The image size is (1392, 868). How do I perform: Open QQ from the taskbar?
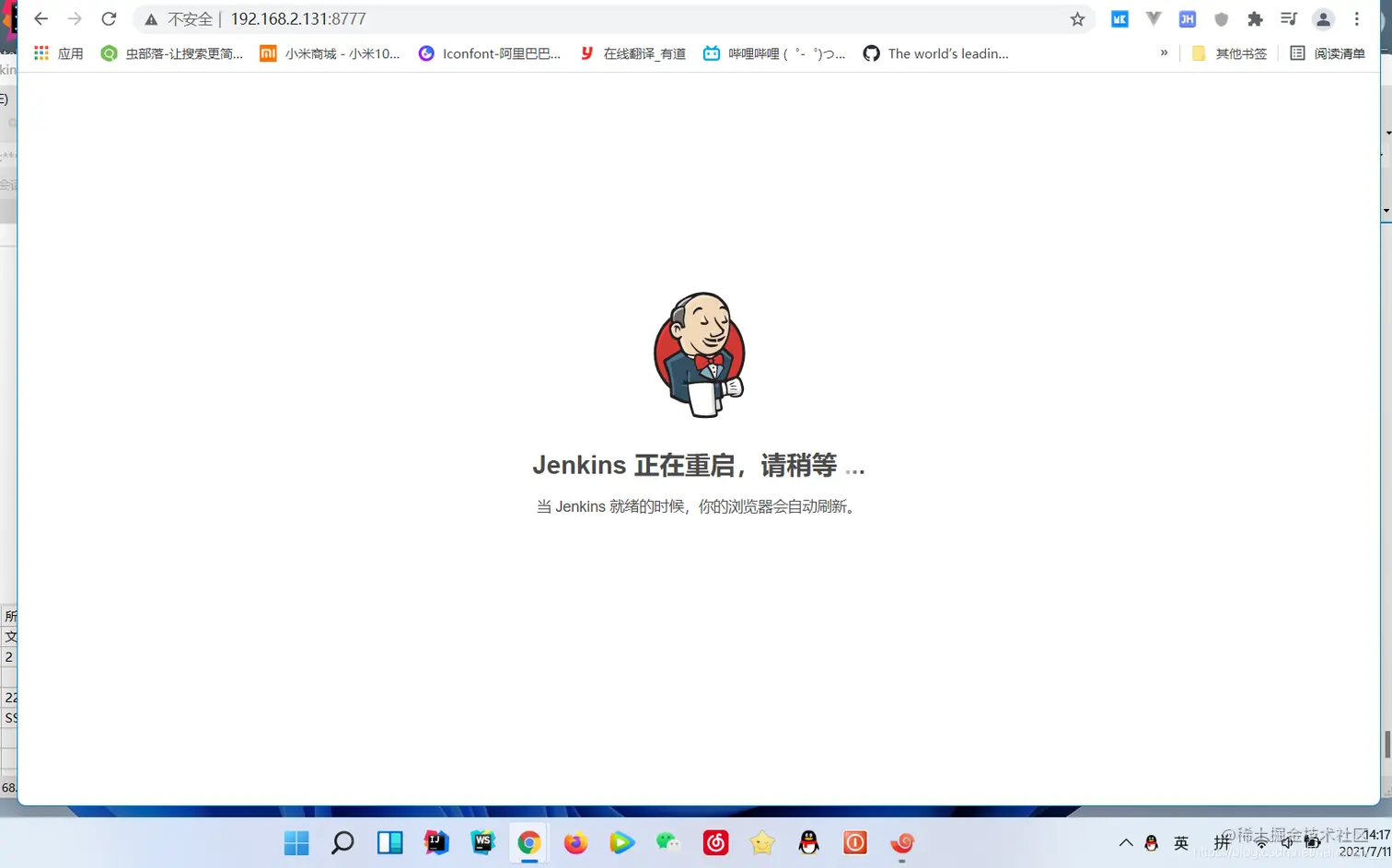[807, 842]
